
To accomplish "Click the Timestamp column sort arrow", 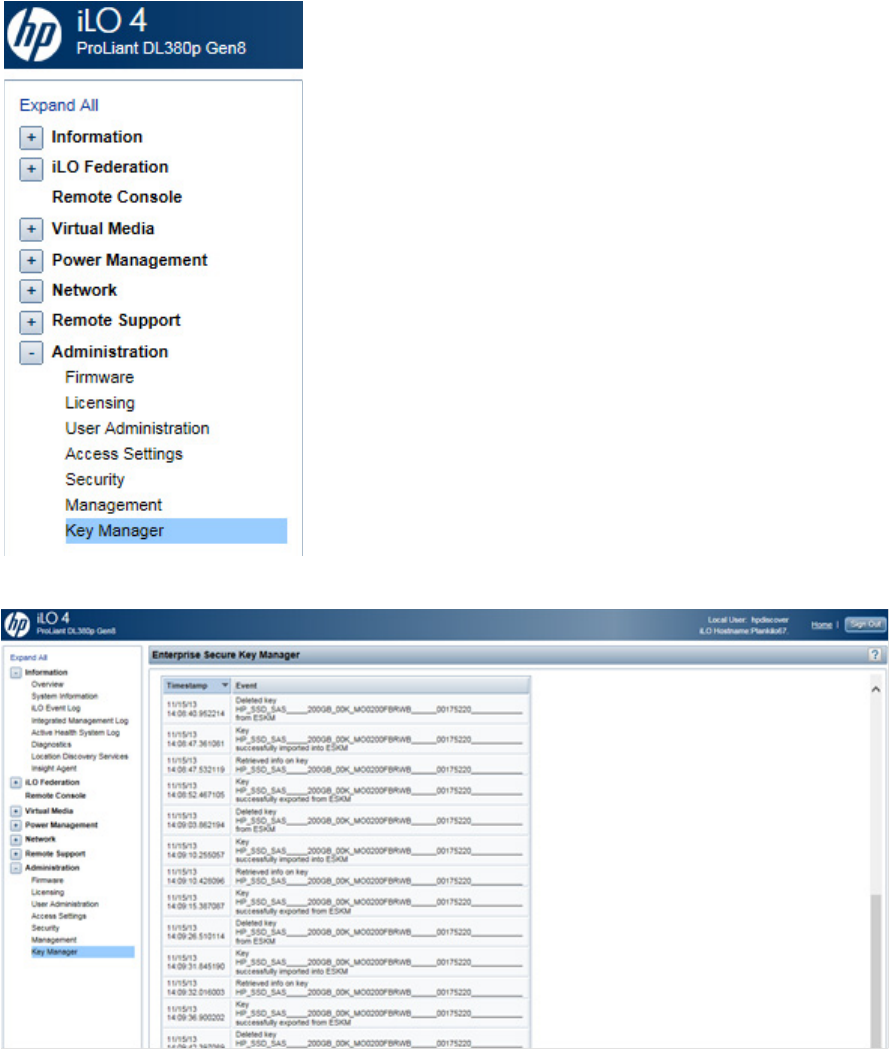I will click(x=225, y=685).
